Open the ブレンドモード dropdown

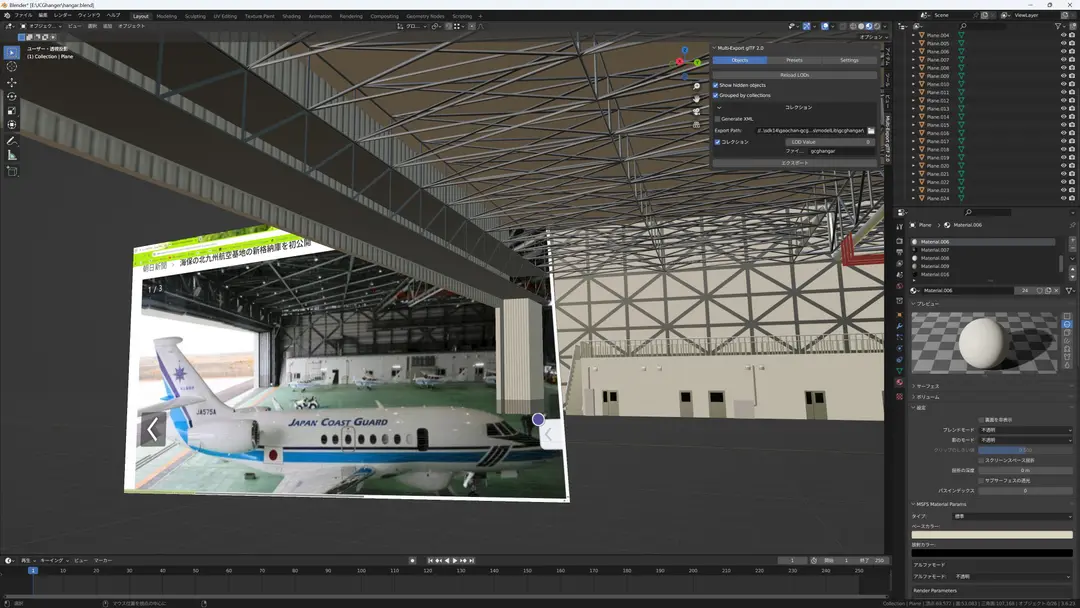coord(1025,430)
